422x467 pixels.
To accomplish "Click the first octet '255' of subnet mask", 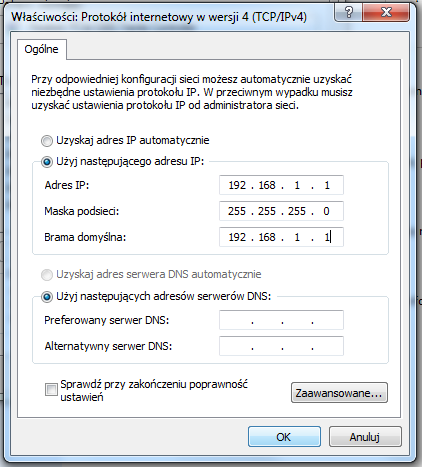I will (x=237, y=211).
